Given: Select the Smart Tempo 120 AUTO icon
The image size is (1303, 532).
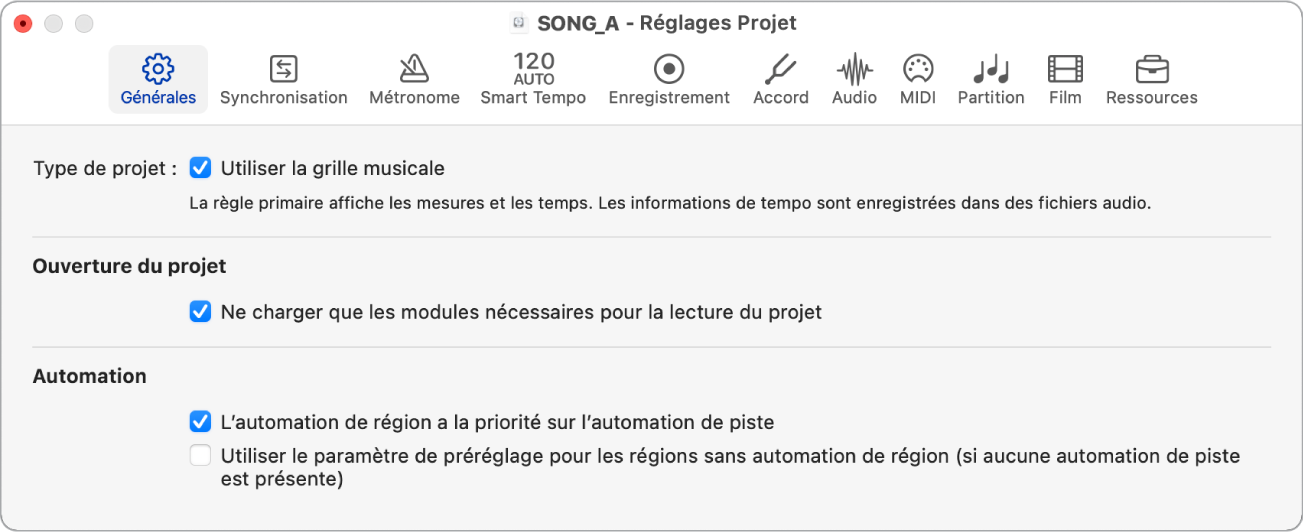Looking at the screenshot, I should pos(533,68).
